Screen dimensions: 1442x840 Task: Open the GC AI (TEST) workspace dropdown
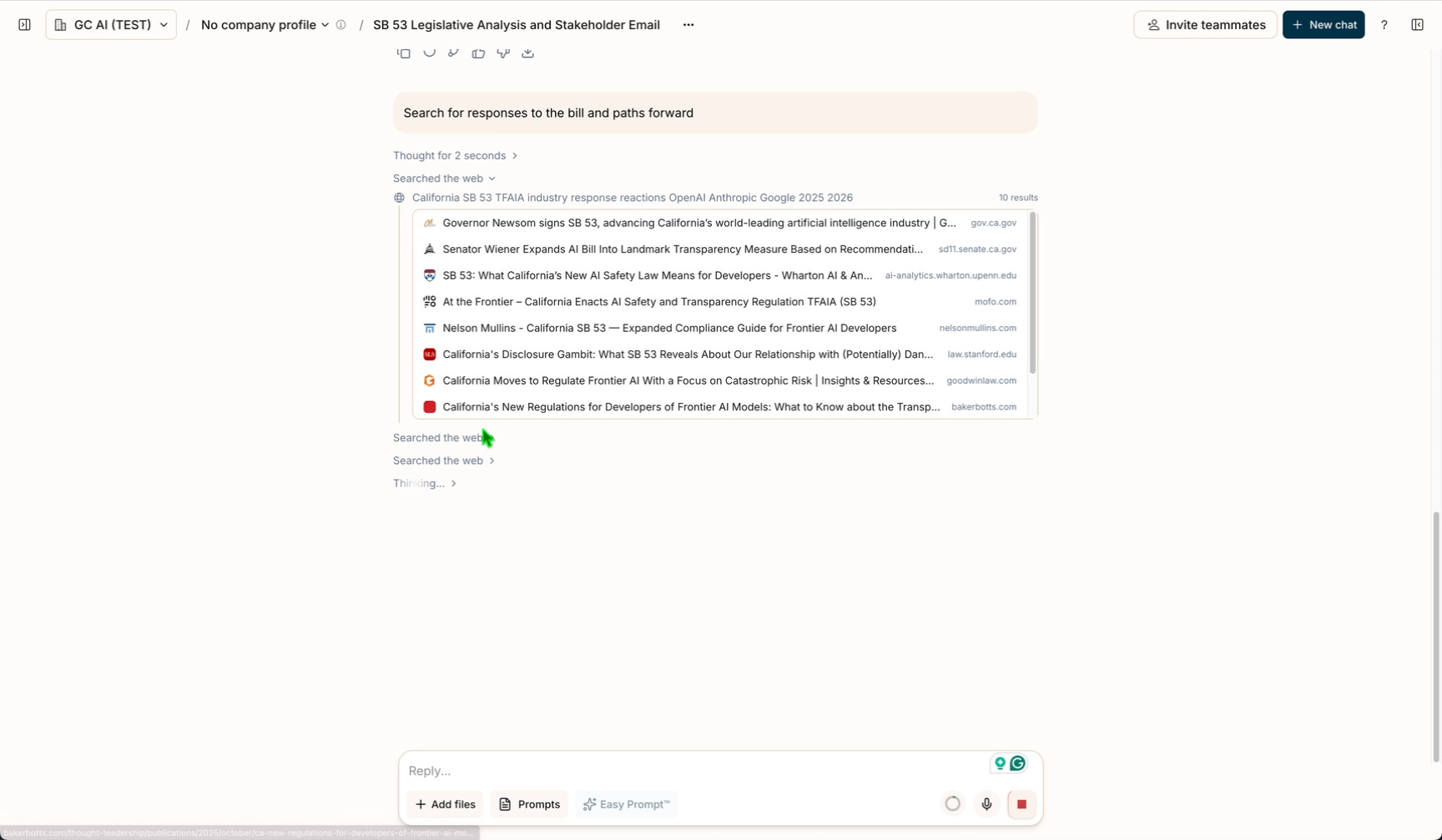coord(111,25)
